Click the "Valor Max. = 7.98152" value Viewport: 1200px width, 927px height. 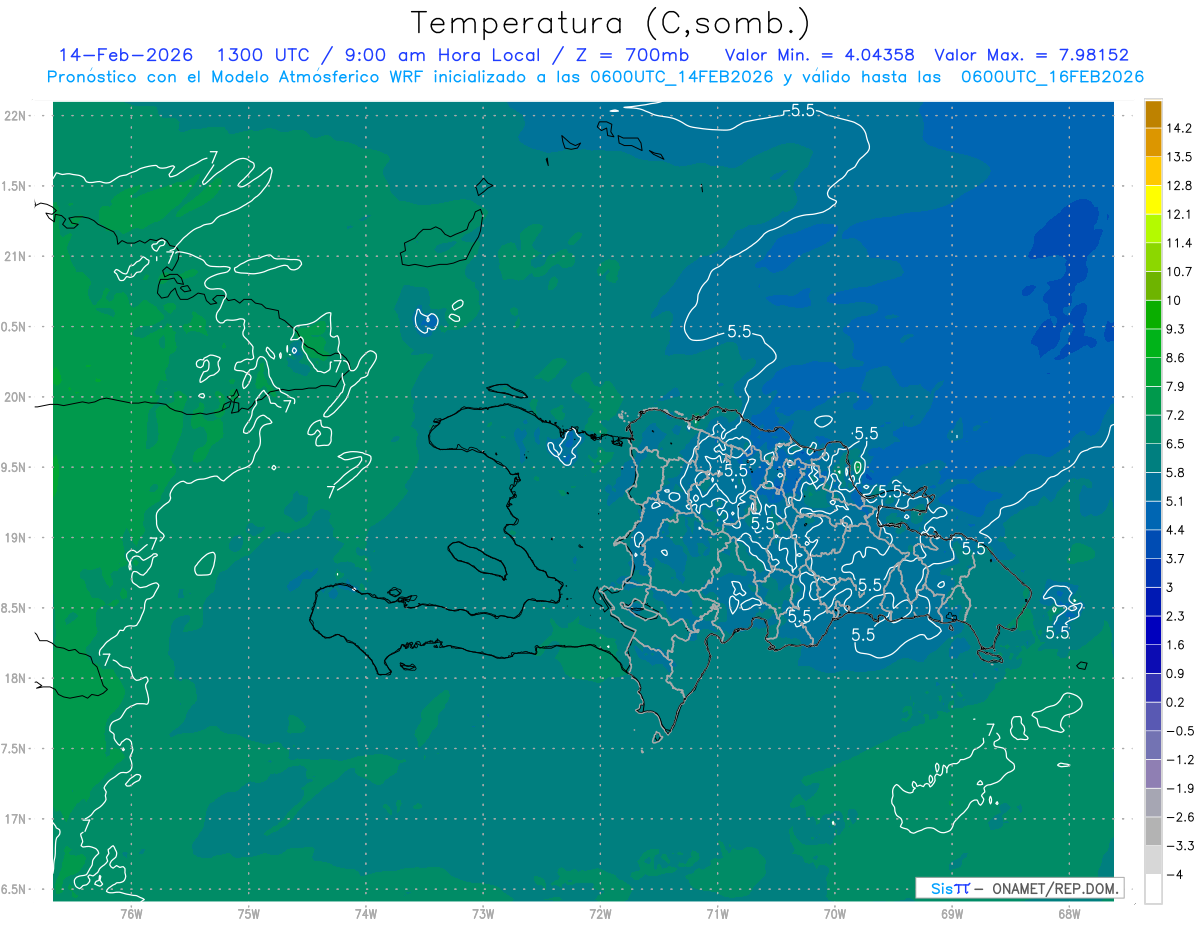click(1031, 55)
